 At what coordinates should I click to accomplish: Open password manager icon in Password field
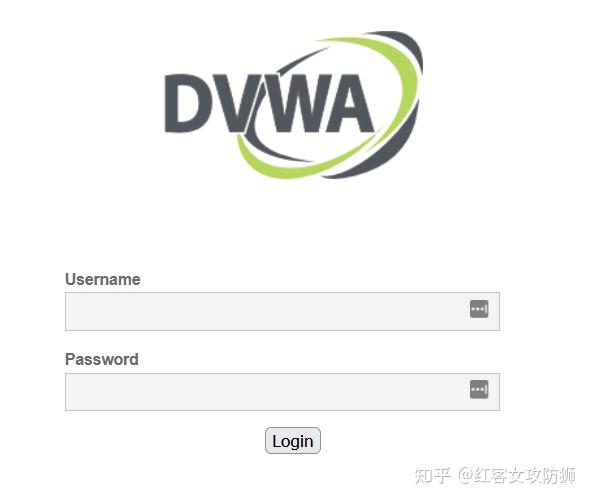(x=479, y=389)
